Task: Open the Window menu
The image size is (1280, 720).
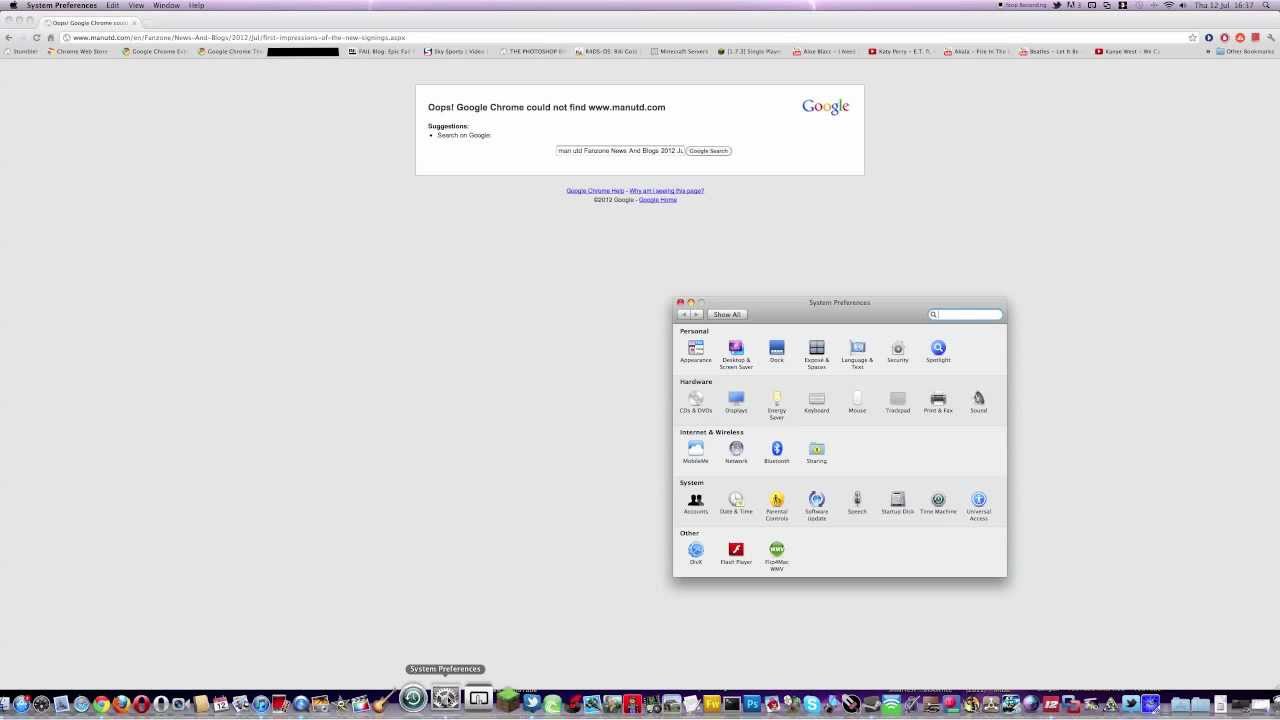Action: tap(166, 5)
